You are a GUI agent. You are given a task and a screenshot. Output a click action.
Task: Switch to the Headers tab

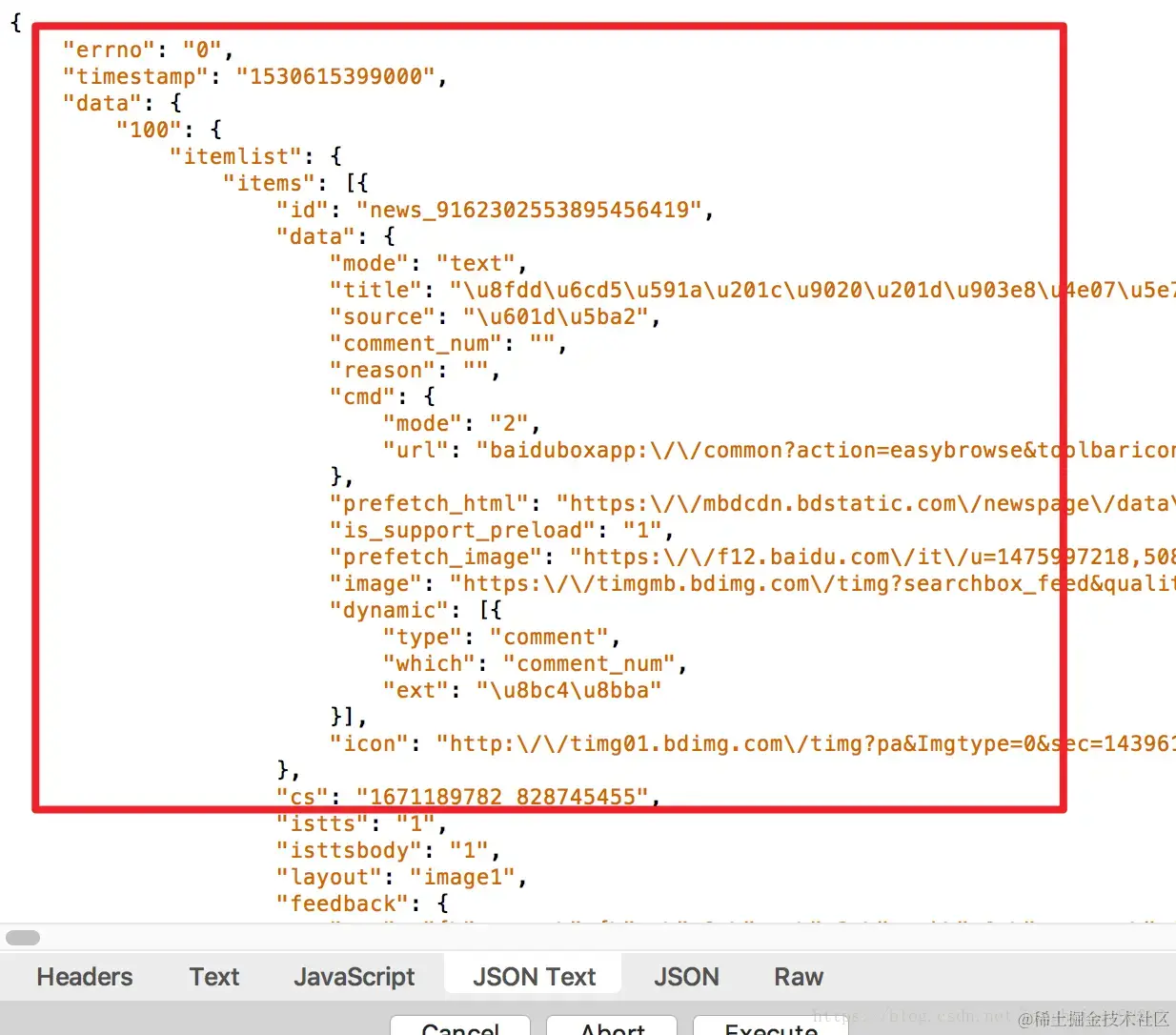click(x=85, y=977)
